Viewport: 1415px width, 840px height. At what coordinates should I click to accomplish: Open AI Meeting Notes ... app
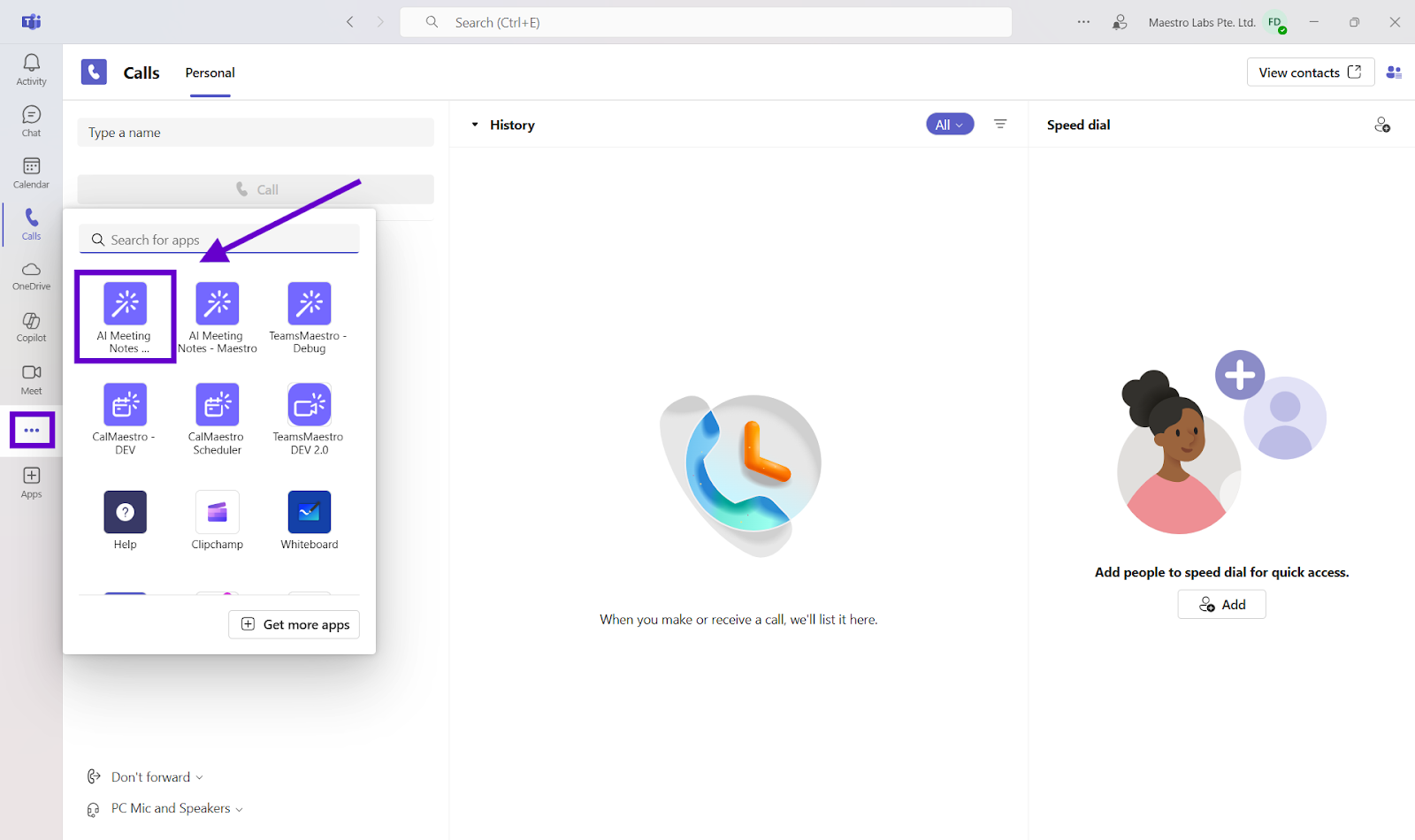tap(125, 317)
